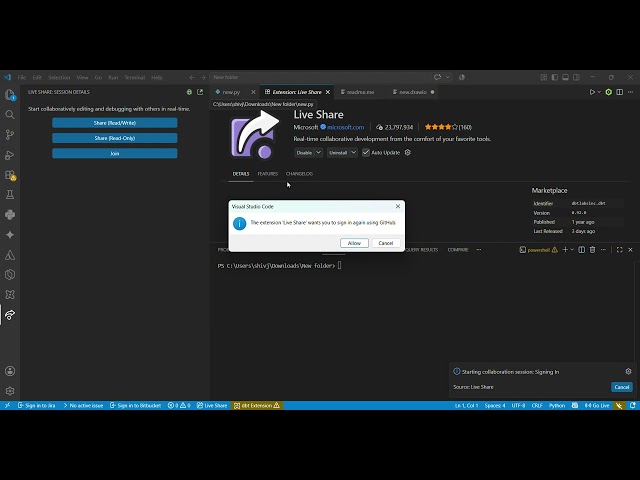
Task: Toggle bottom panel visibility from title bar
Action: [x=565, y=77]
